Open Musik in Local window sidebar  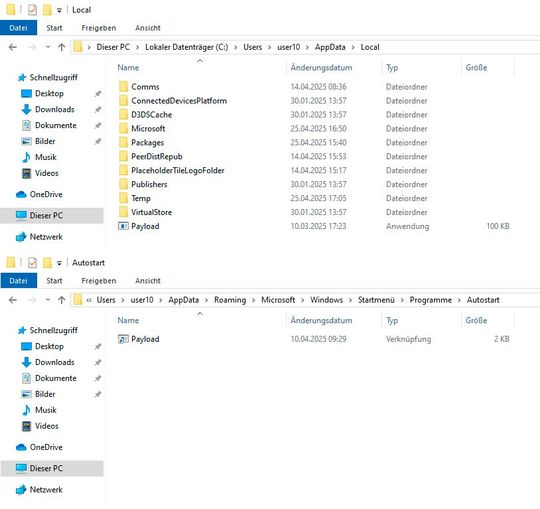[45, 157]
